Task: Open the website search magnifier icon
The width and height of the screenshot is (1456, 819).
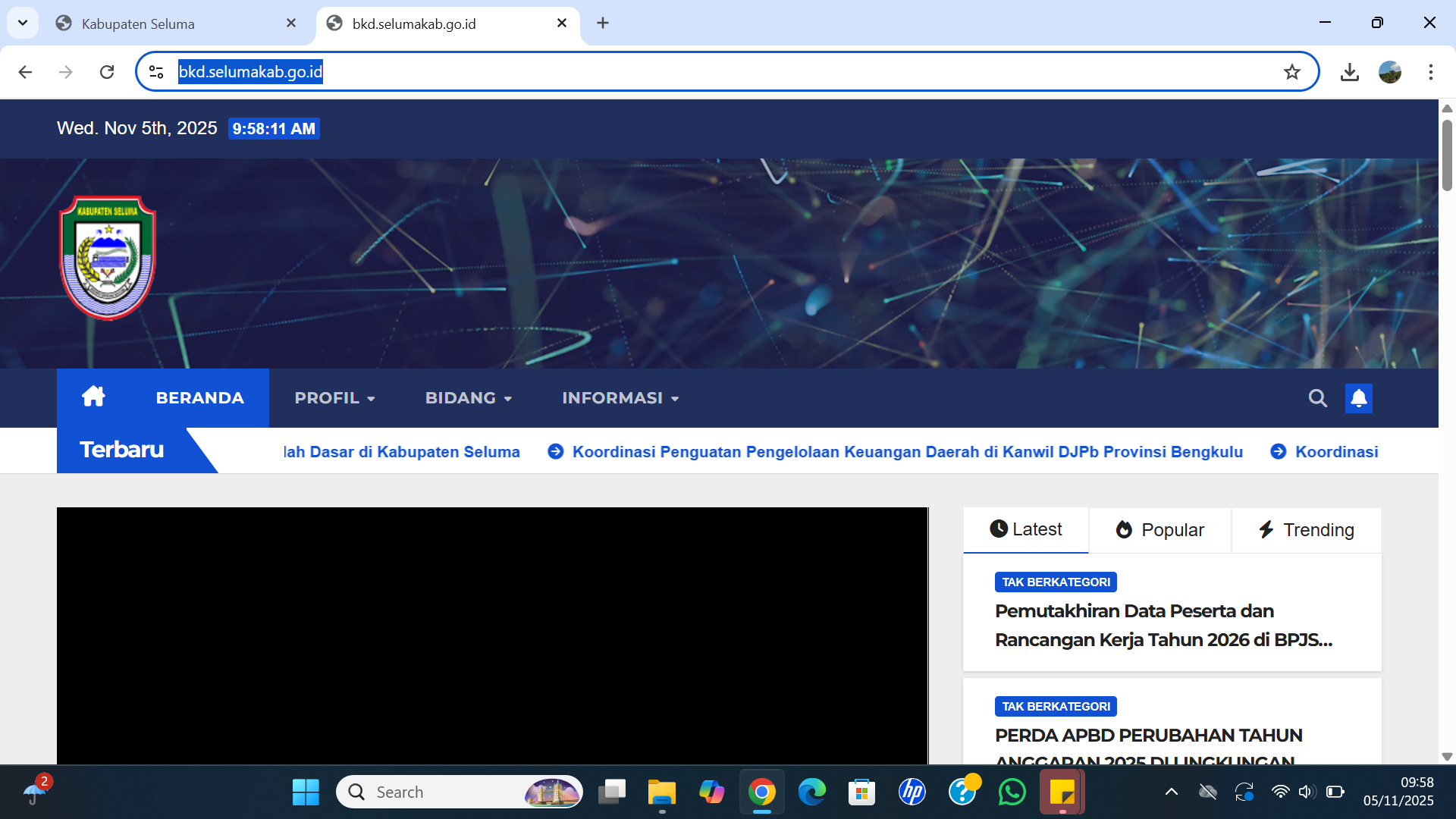Action: (1317, 398)
